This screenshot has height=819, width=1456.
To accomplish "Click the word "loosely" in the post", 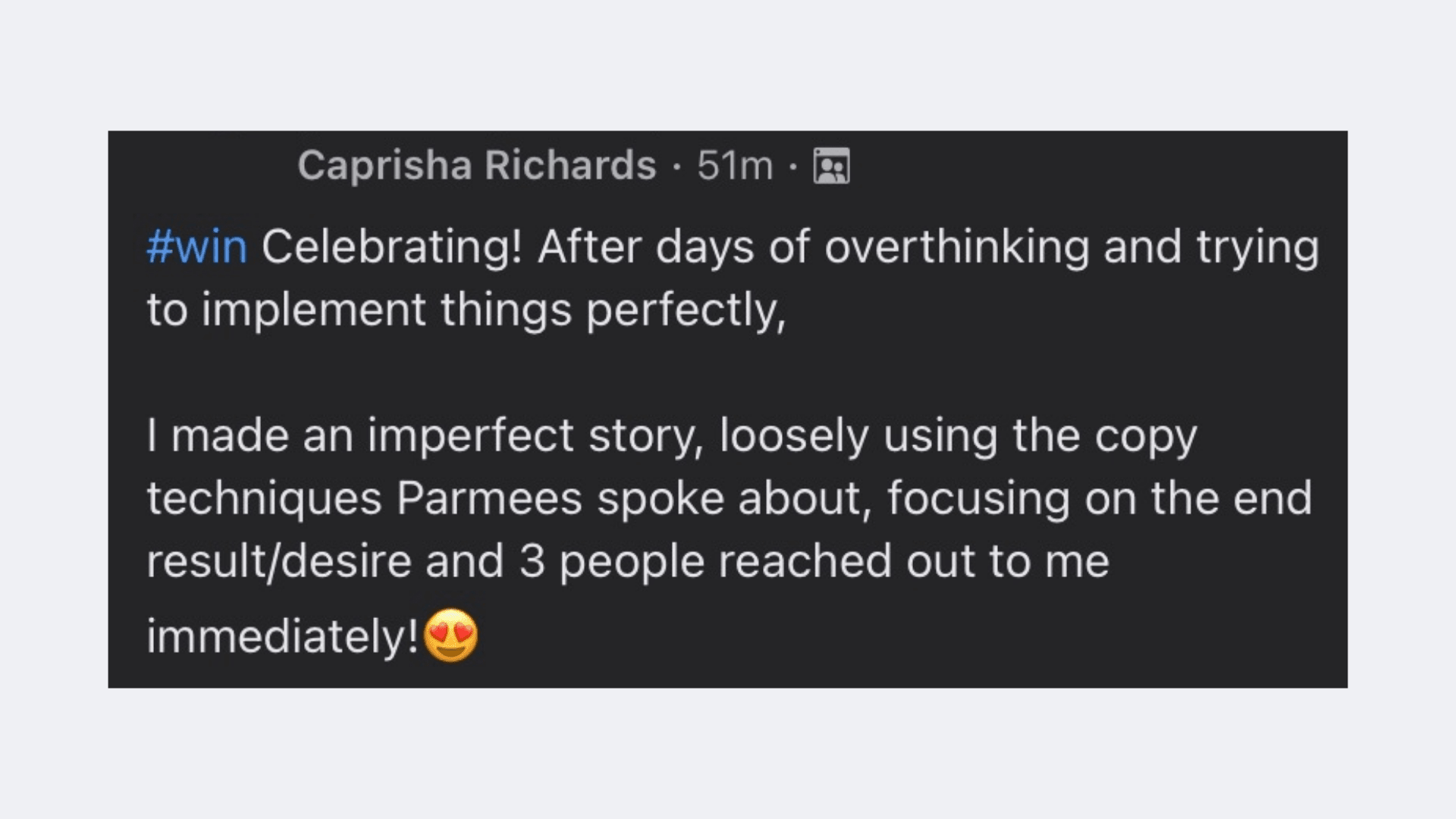I will 794,436.
